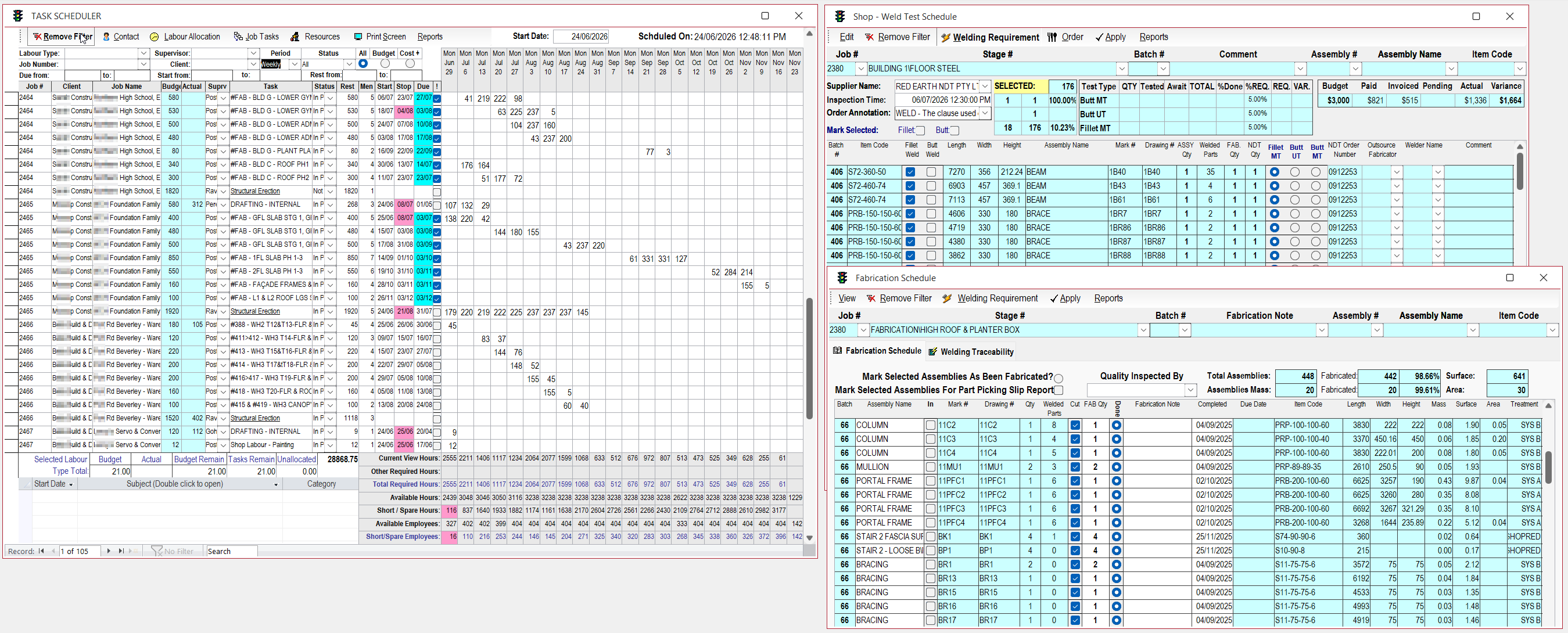Select the Budget radio button

385,63
